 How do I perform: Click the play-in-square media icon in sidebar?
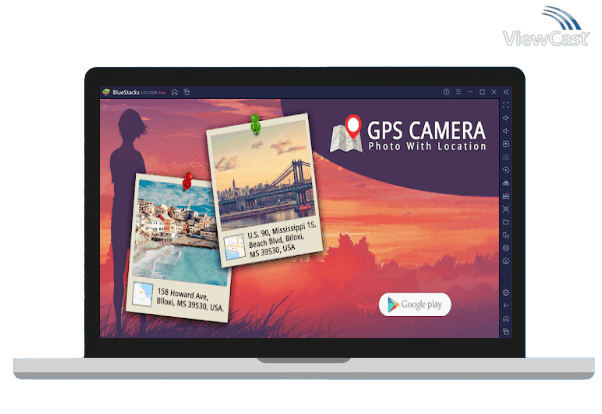(x=506, y=144)
